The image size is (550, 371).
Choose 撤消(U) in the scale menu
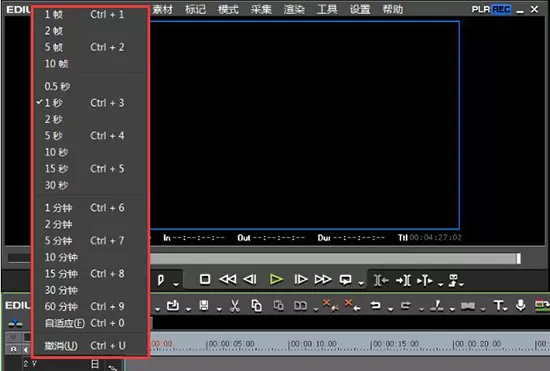pyautogui.click(x=91, y=346)
